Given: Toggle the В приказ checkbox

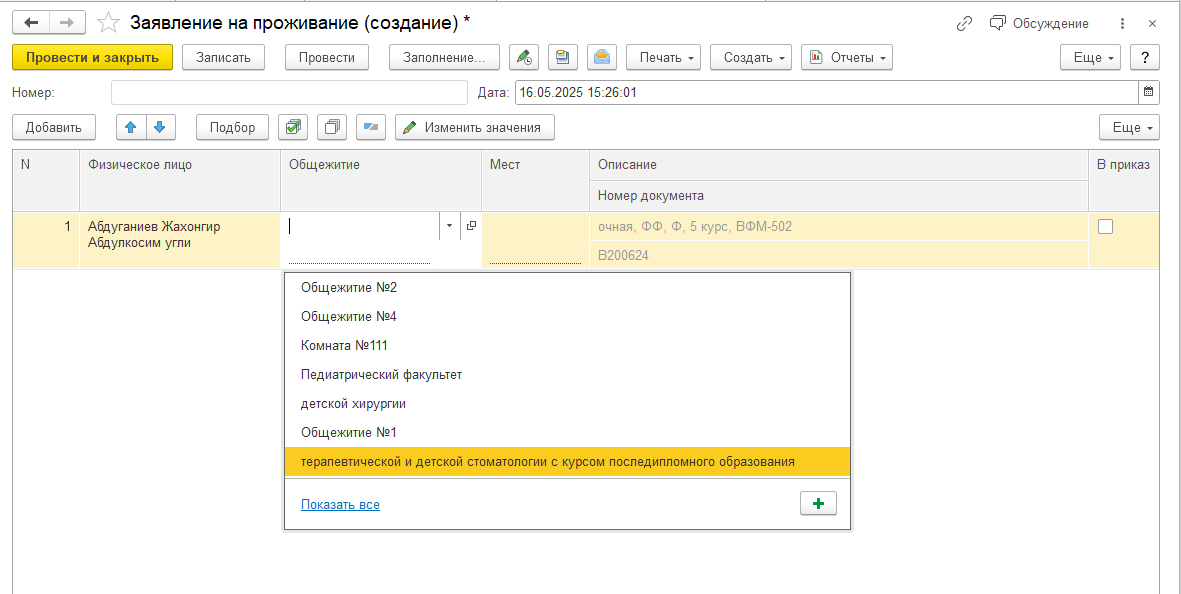Looking at the screenshot, I should 1105,227.
